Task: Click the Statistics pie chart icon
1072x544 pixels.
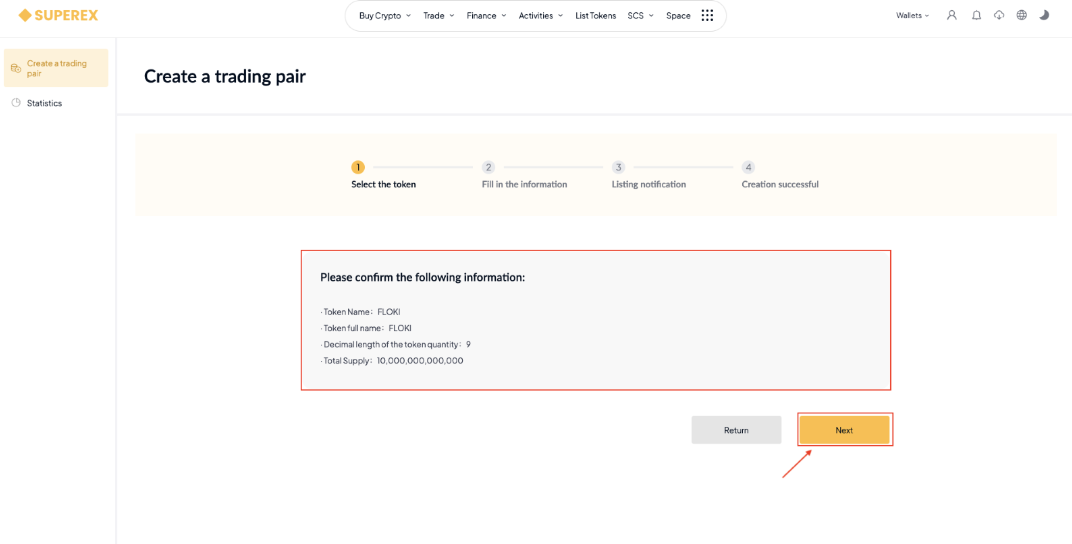Action: (16, 103)
